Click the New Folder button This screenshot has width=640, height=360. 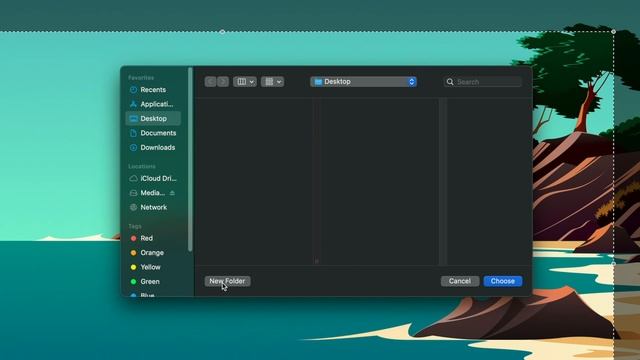coord(227,281)
